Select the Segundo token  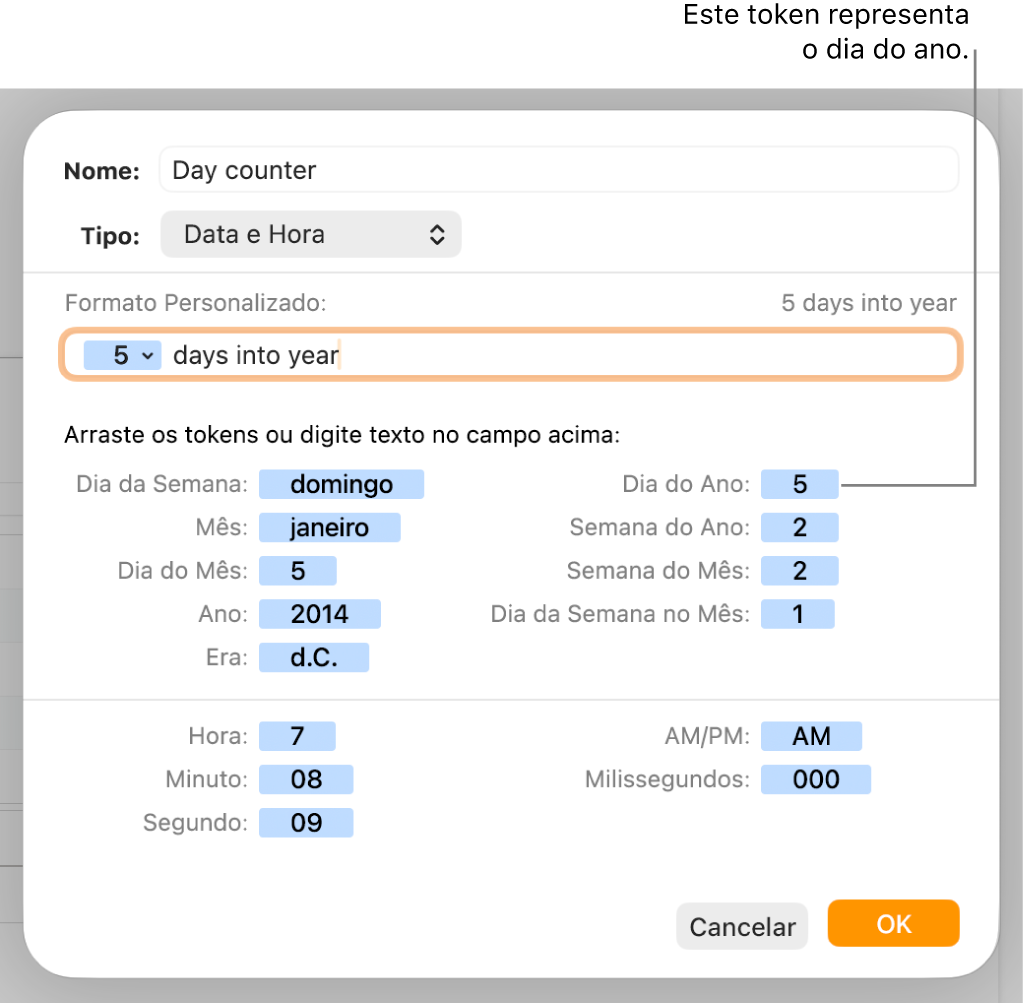[x=305, y=822]
